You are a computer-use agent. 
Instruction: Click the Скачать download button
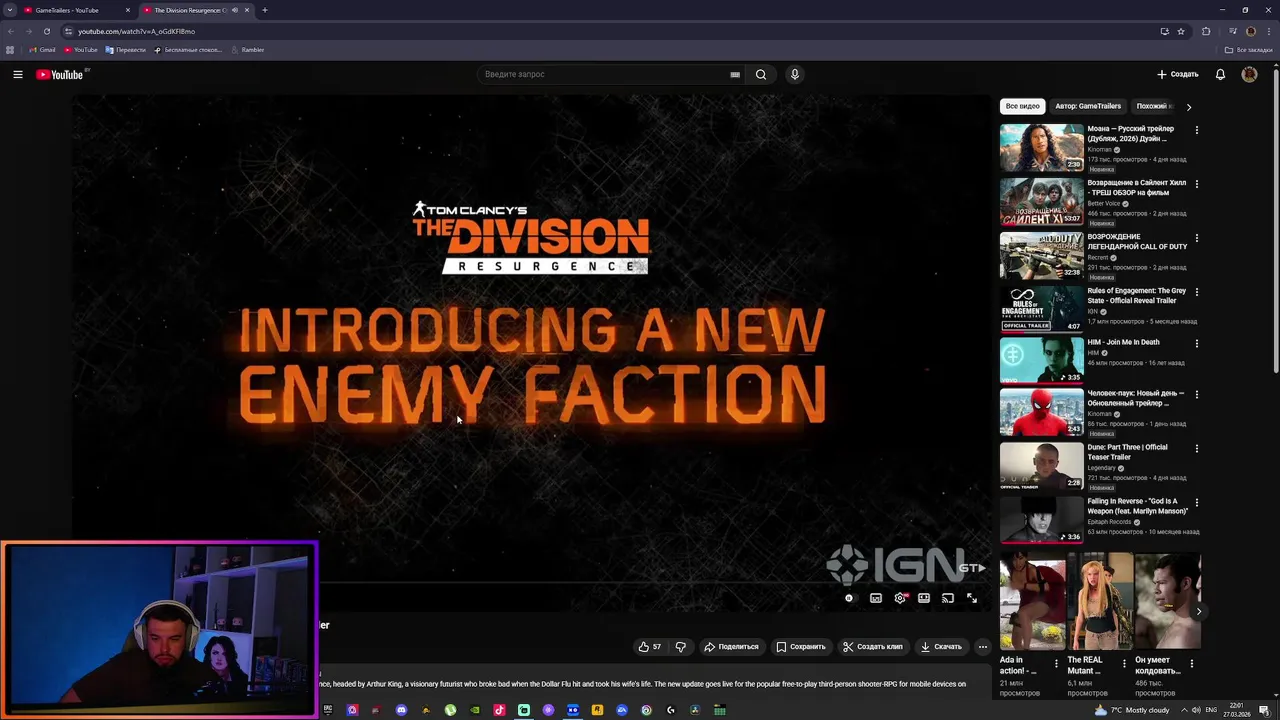click(941, 647)
